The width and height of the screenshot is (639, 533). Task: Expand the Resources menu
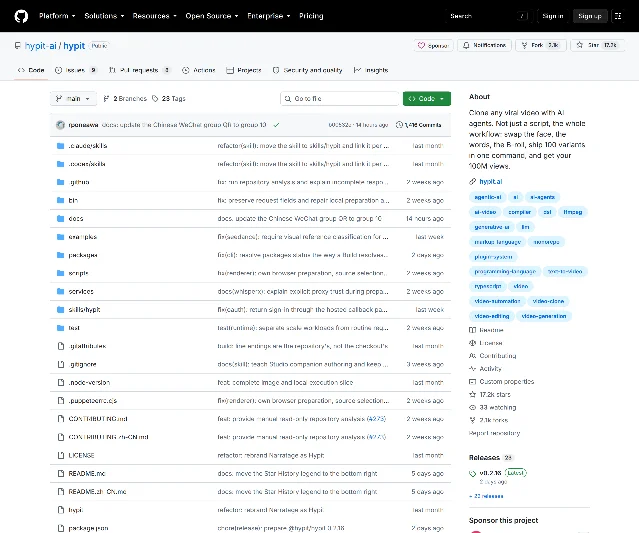(154, 16)
